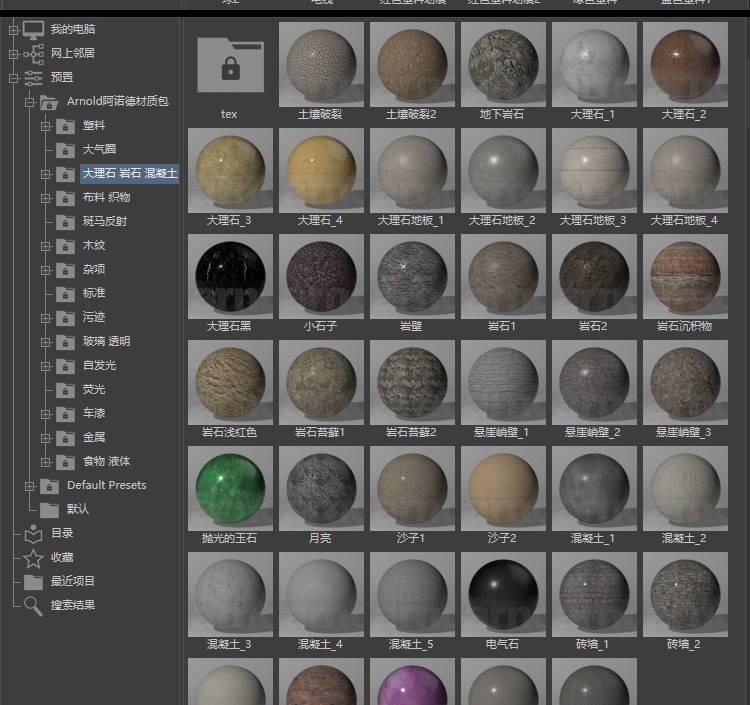Select the 砖墙_2 material thumbnail
750x705 pixels.
pos(685,595)
